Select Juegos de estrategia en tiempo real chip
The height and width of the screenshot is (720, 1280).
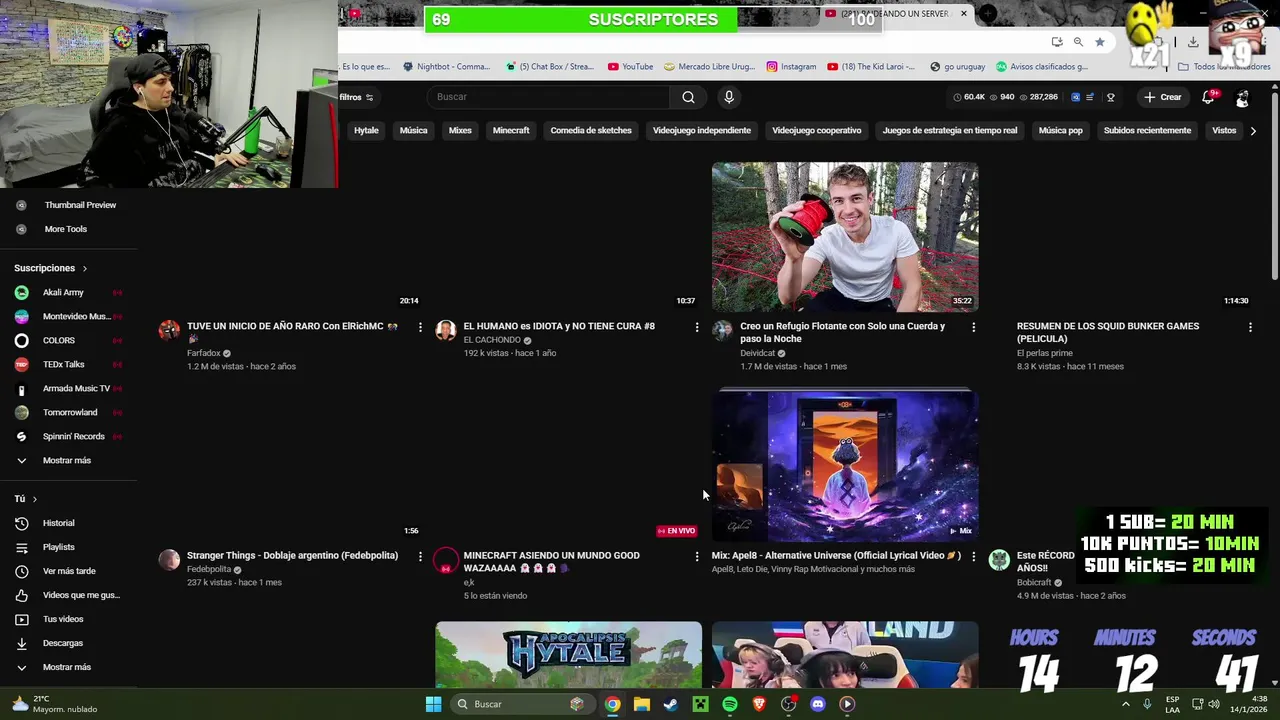950,130
